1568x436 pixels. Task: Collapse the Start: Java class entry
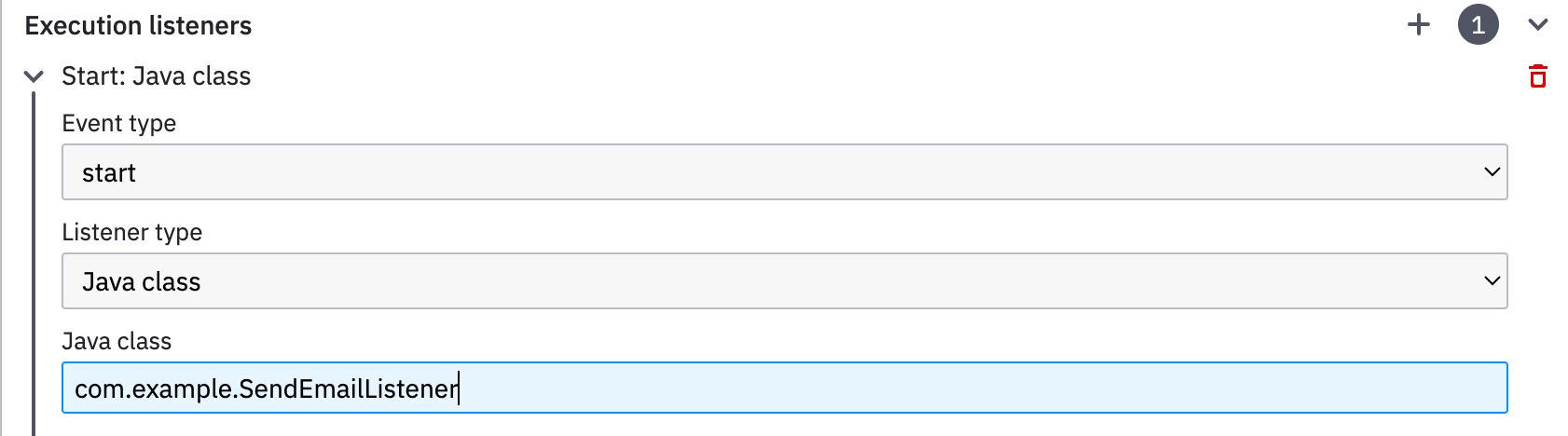pyautogui.click(x=34, y=76)
